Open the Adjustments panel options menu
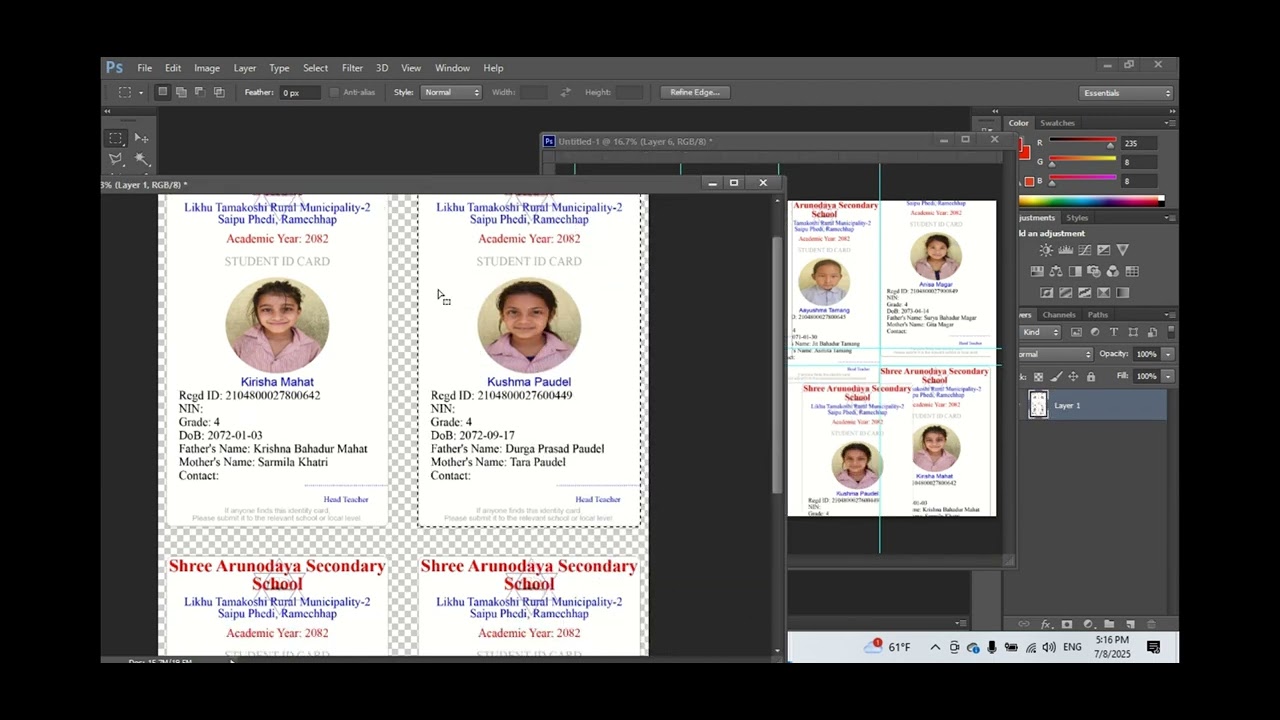The height and width of the screenshot is (720, 1280). [1171, 217]
